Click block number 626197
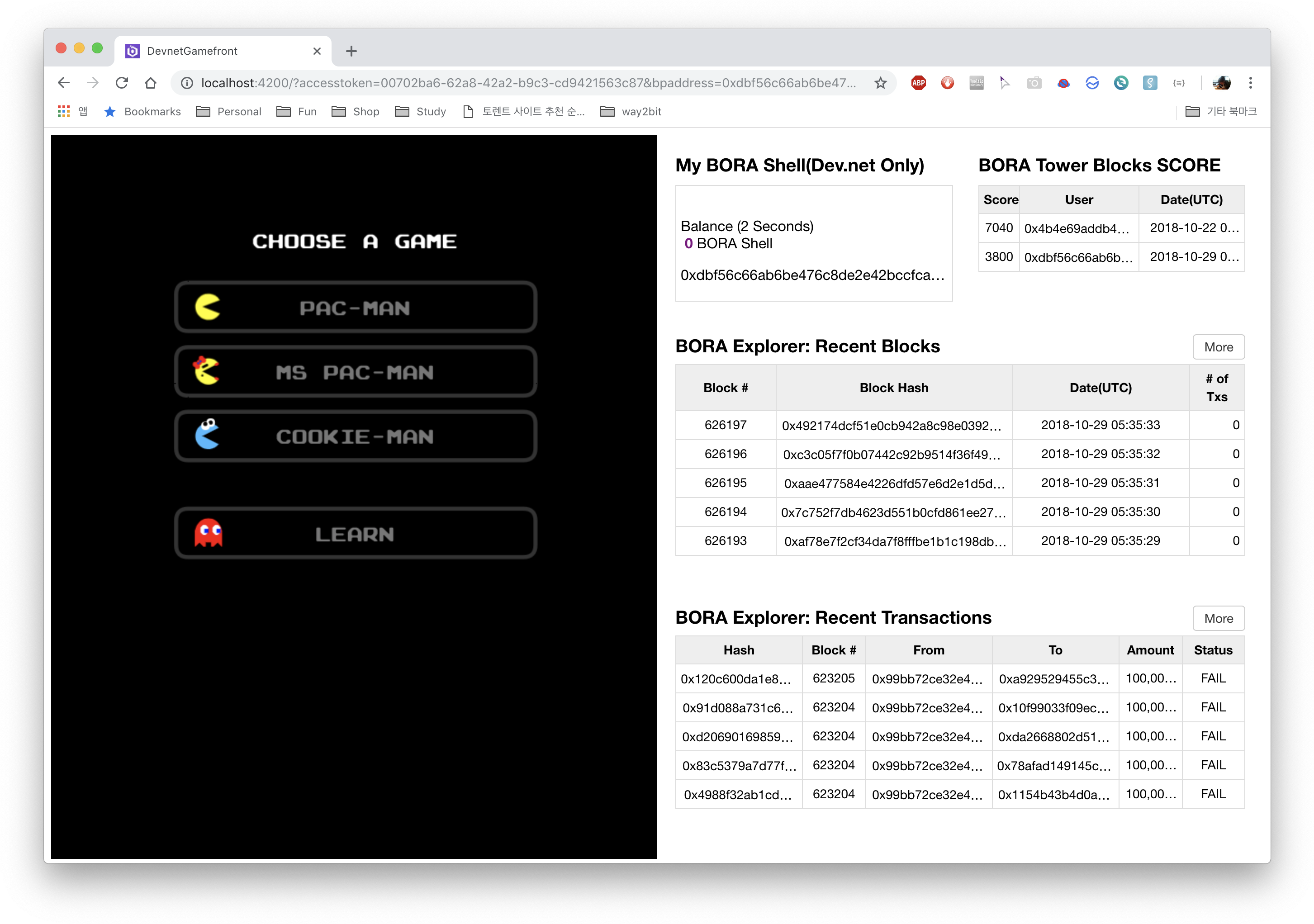Screen dimensions: 1314x924 pyautogui.click(x=725, y=425)
